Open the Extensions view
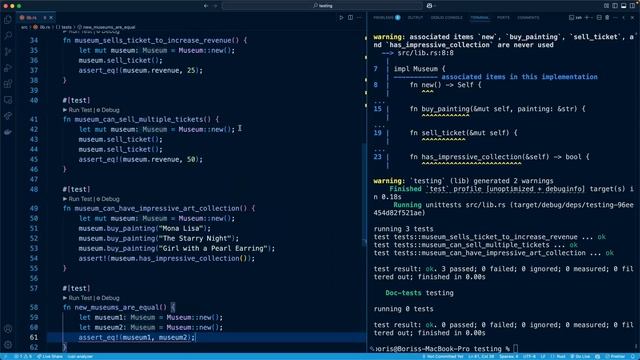 click(x=8, y=84)
